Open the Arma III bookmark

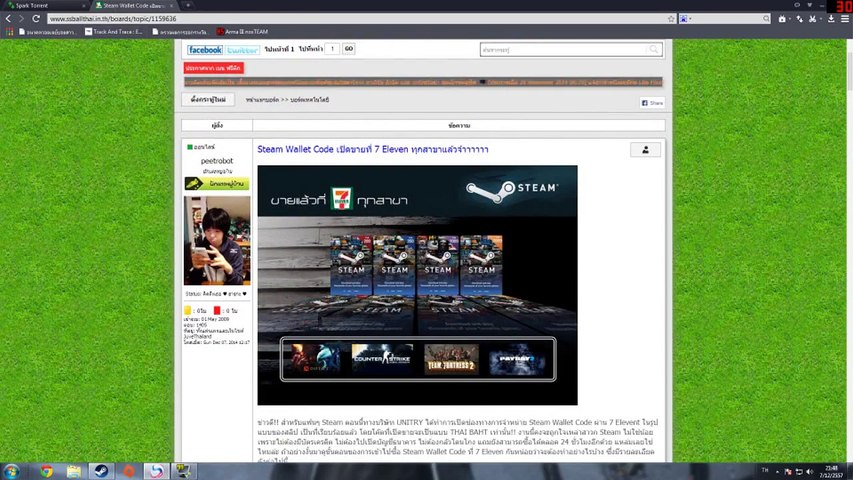point(242,32)
